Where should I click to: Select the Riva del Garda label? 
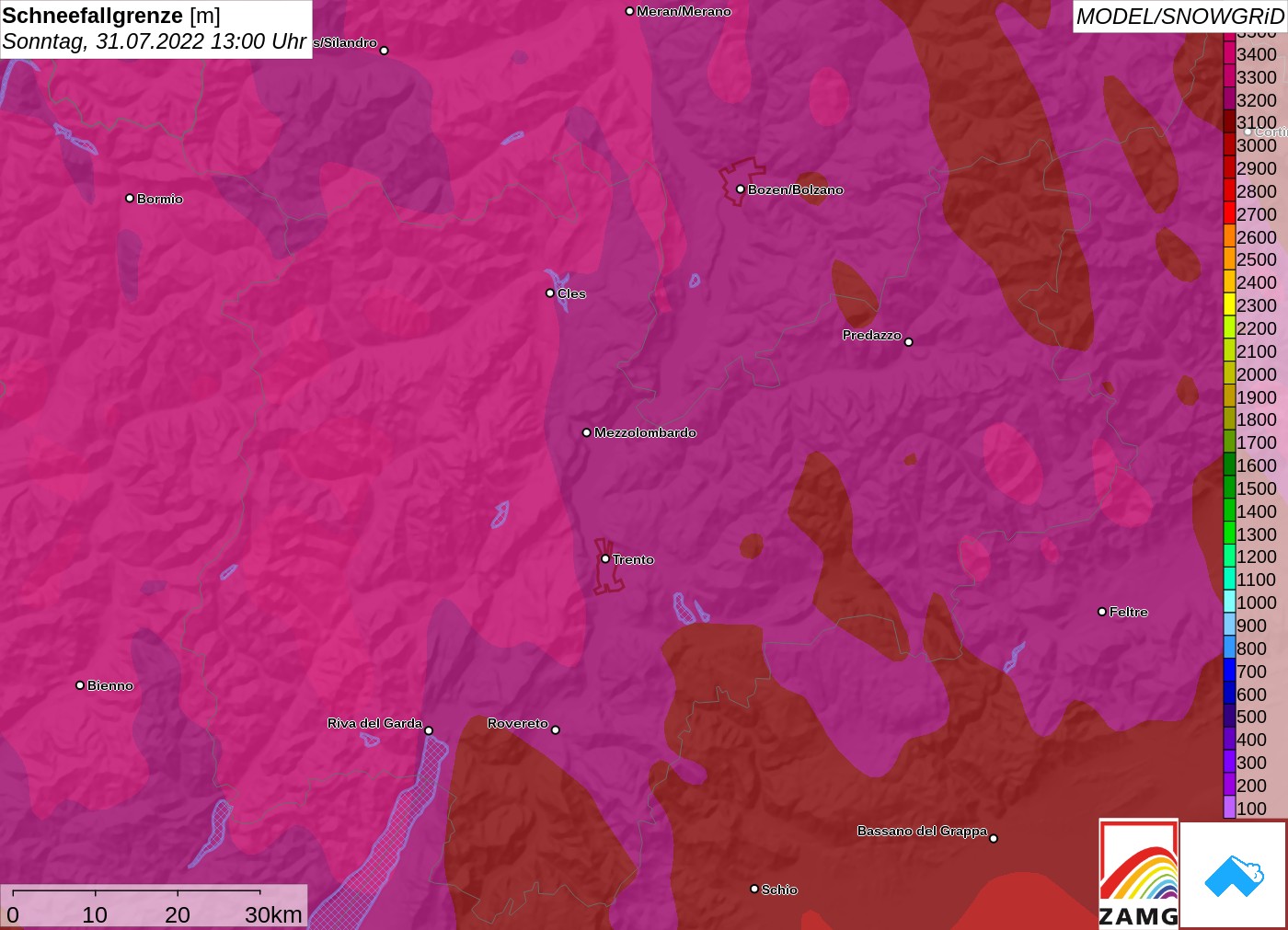pos(374,723)
